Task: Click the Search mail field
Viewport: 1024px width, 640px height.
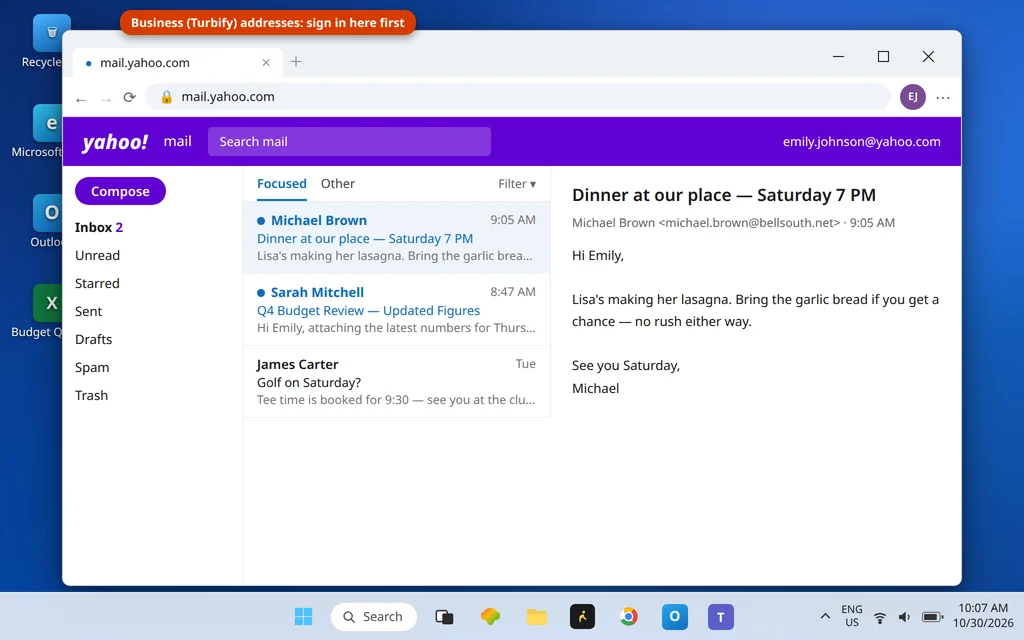Action: click(x=349, y=142)
